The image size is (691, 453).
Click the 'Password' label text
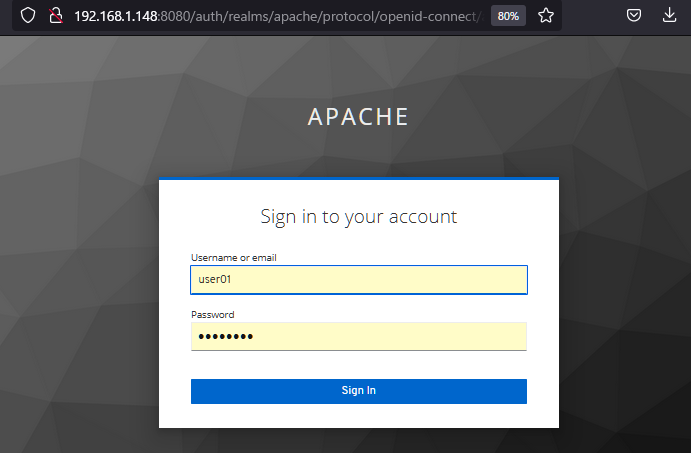pos(212,314)
